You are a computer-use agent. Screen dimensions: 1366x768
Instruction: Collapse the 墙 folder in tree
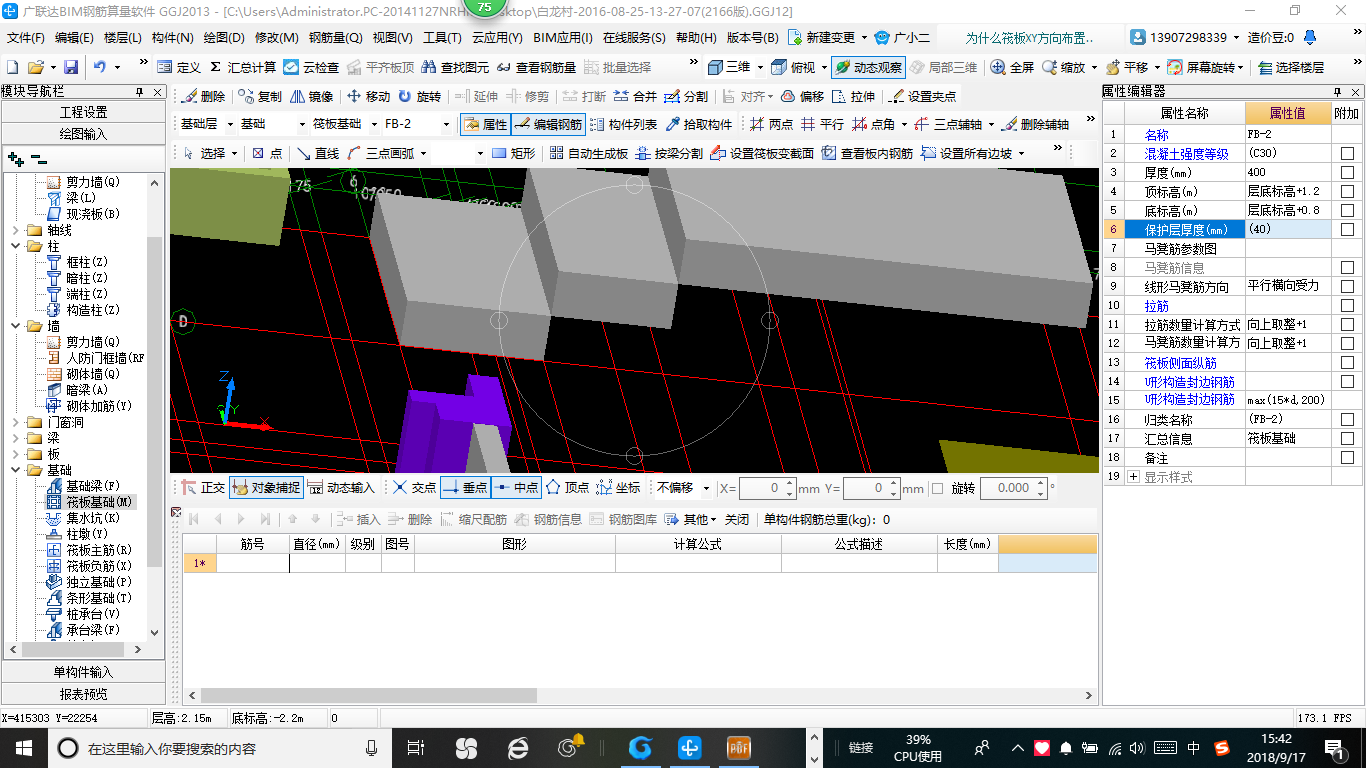(x=17, y=326)
